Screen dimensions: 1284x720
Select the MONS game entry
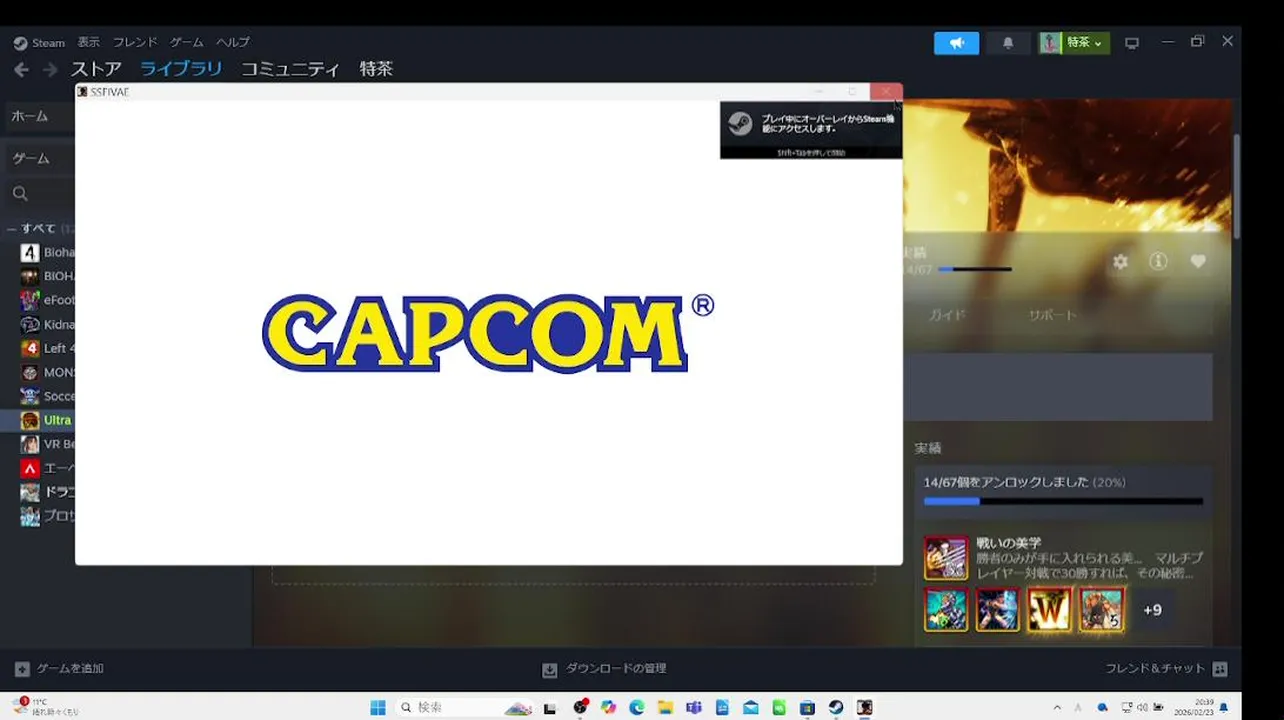pos(47,372)
